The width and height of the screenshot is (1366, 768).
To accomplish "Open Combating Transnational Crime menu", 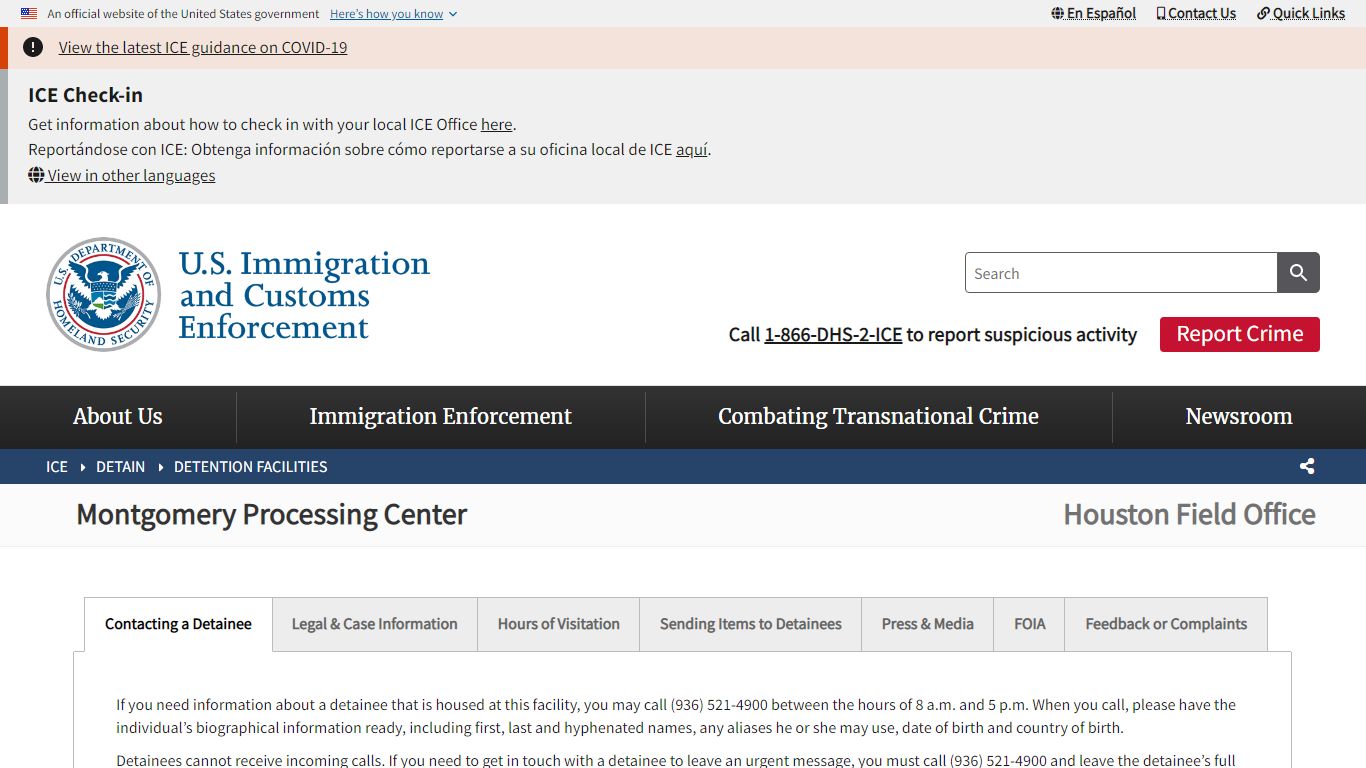I will [879, 417].
